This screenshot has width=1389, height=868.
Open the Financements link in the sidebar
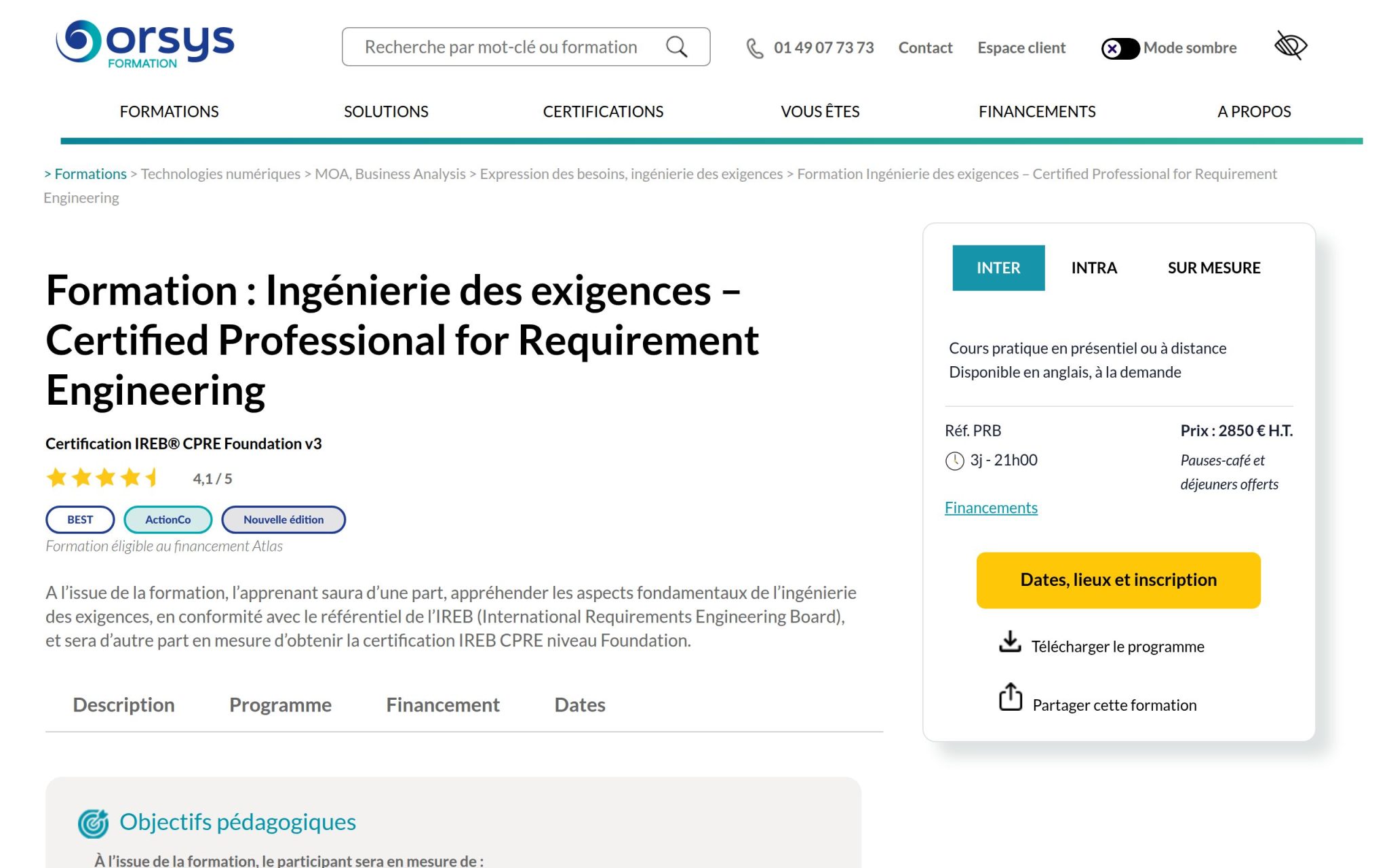pyautogui.click(x=991, y=508)
